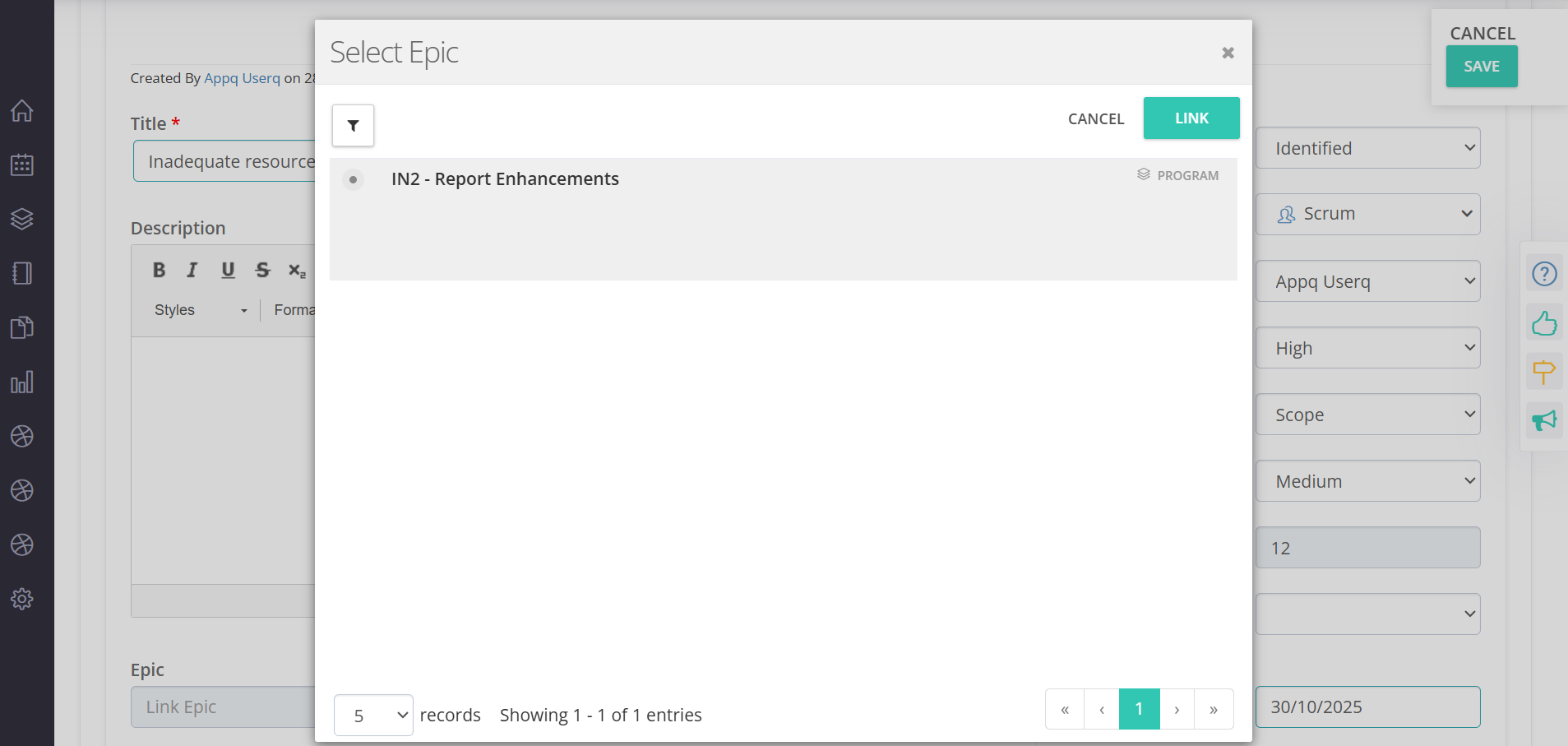Click the stacked layers icon in sidebar

pyautogui.click(x=22, y=219)
